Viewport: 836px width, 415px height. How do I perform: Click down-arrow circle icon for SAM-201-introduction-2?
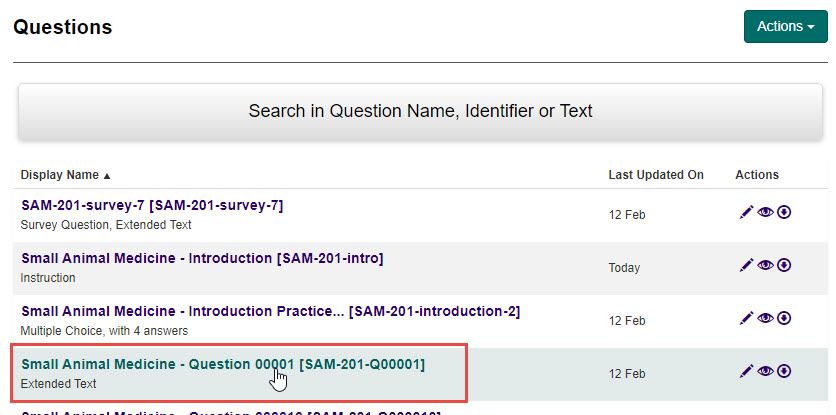(x=784, y=318)
